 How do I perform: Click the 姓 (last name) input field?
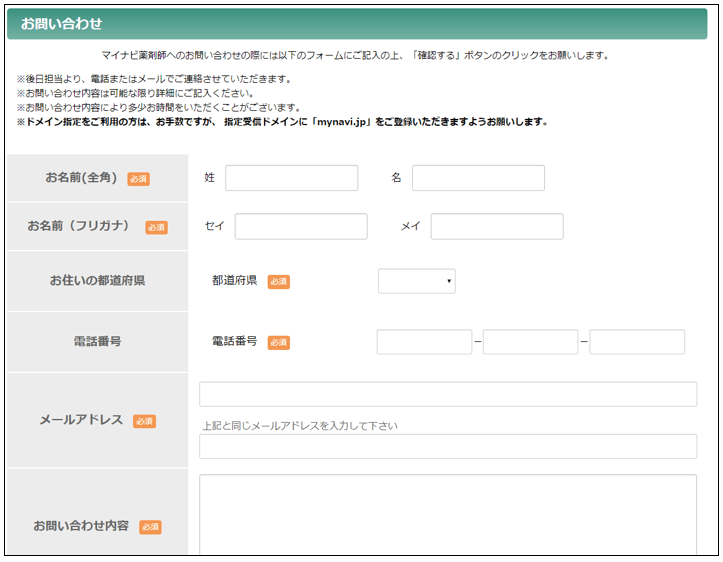(x=291, y=178)
